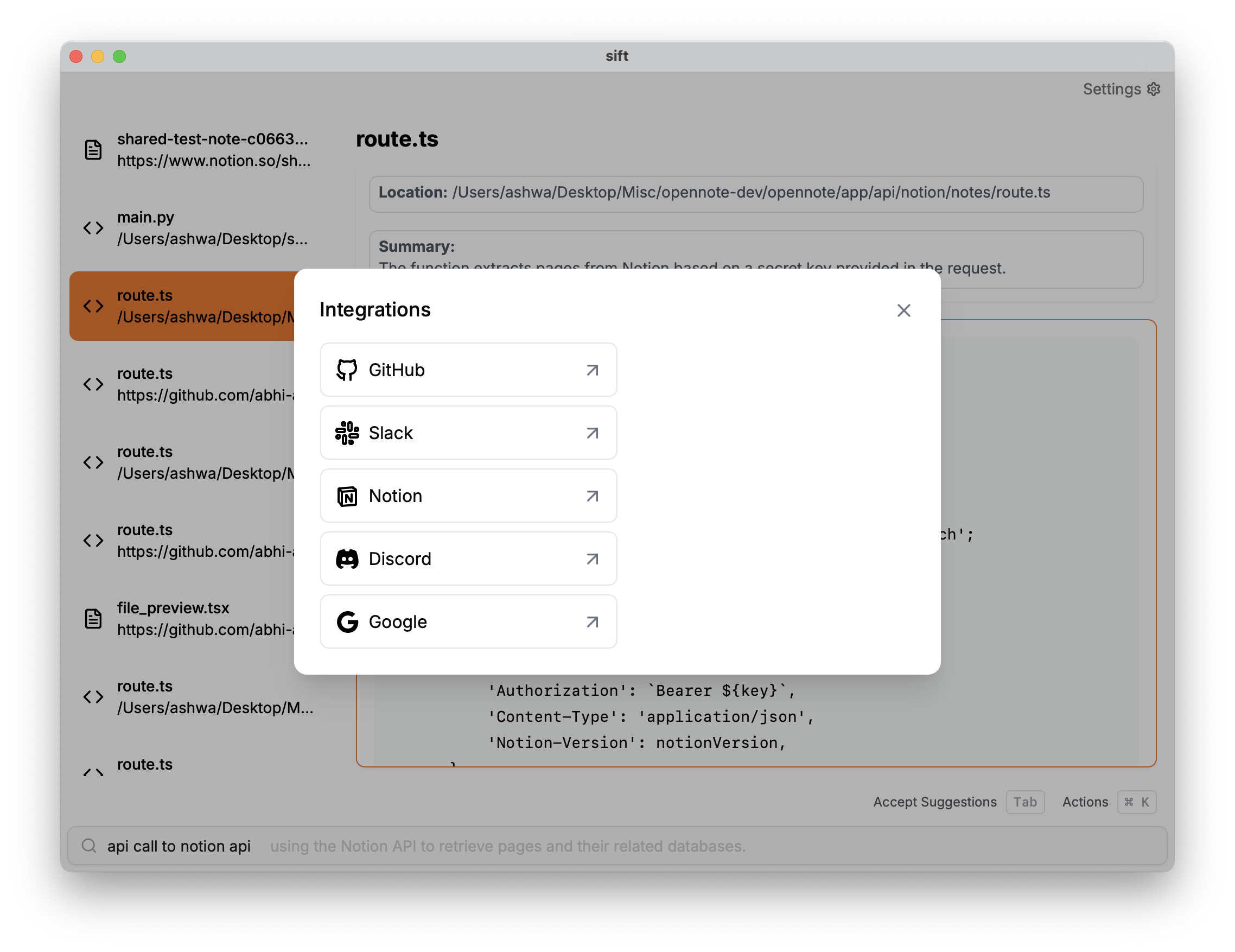The image size is (1235, 952).
Task: Open Notion integration external link arrow
Action: coord(592,496)
